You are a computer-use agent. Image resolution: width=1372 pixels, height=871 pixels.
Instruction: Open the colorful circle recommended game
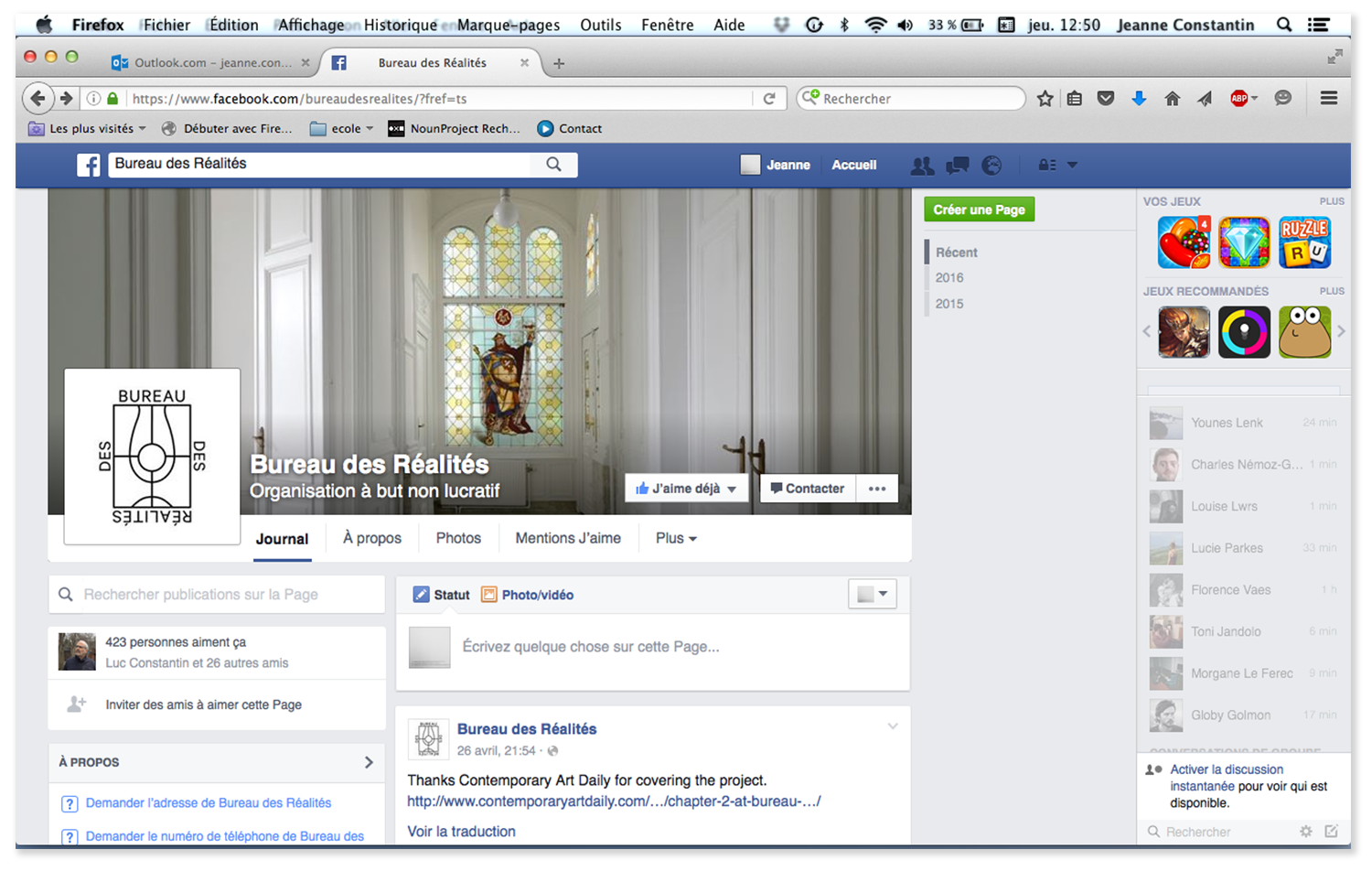(x=1244, y=331)
